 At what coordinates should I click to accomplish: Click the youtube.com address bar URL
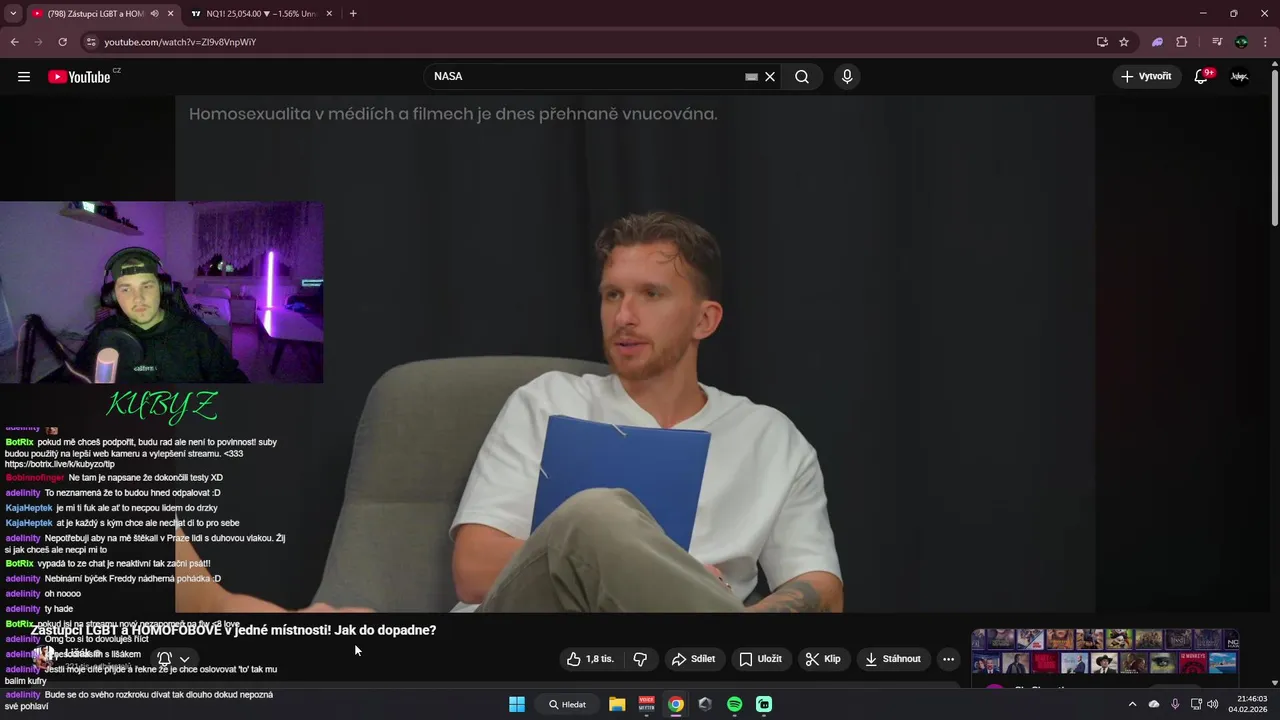pos(180,42)
